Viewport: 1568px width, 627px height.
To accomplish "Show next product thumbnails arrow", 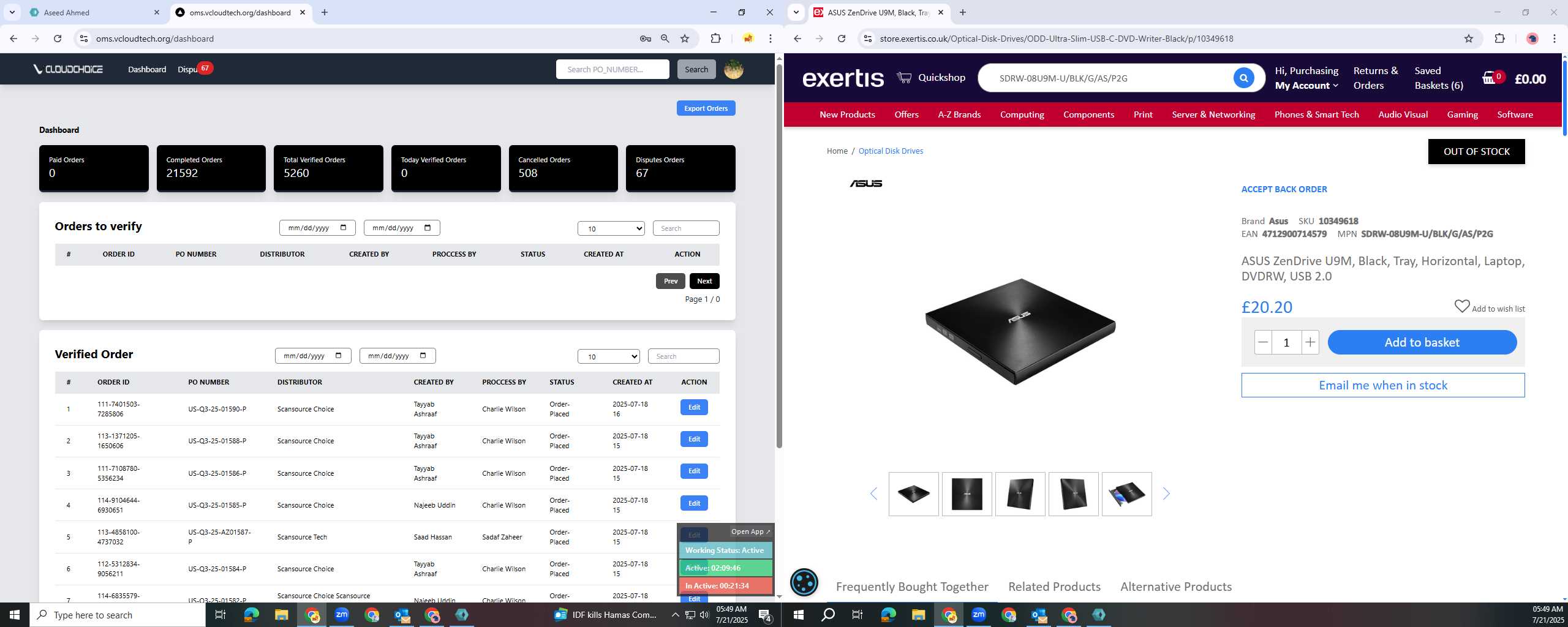I will 1166,494.
